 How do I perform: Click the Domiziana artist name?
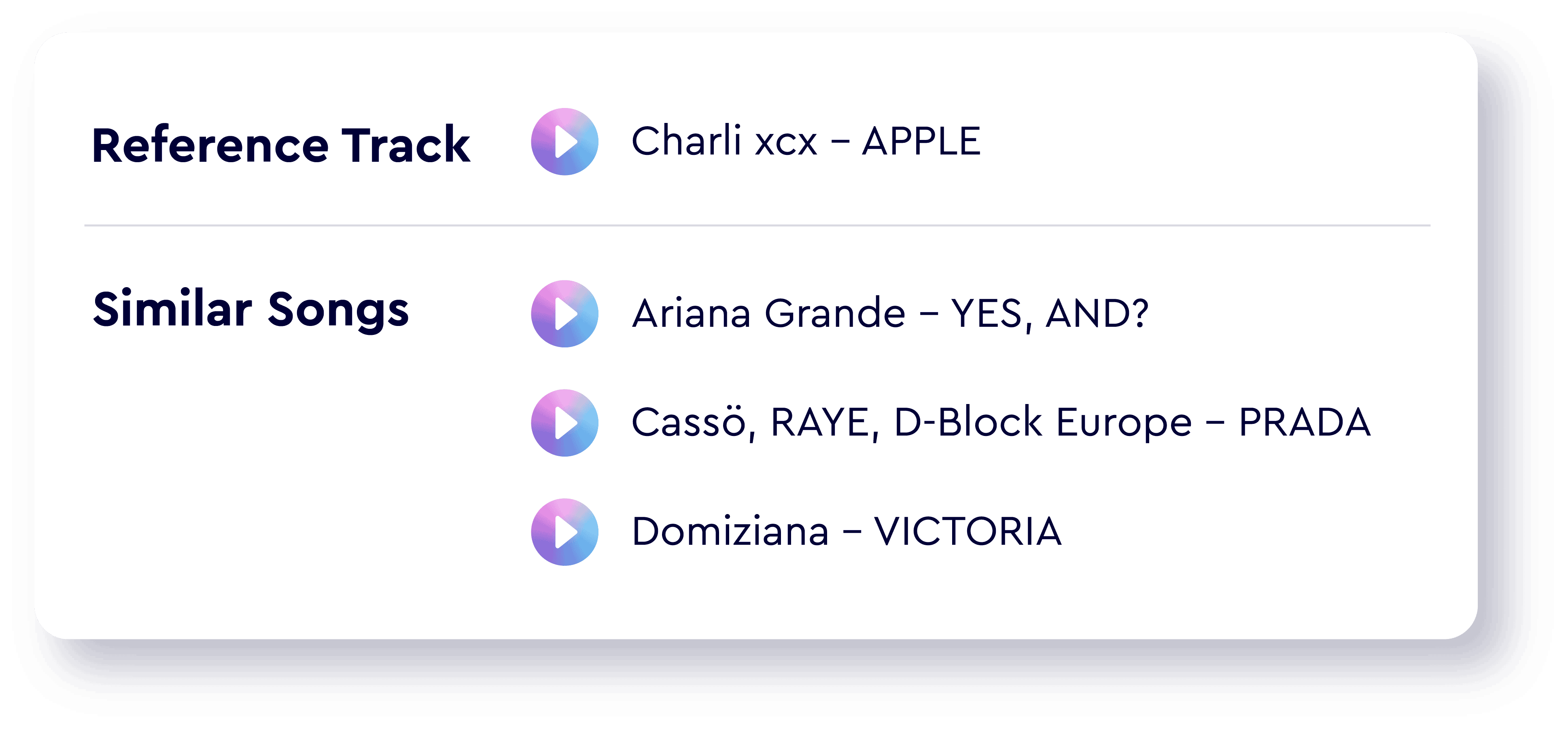[730, 532]
